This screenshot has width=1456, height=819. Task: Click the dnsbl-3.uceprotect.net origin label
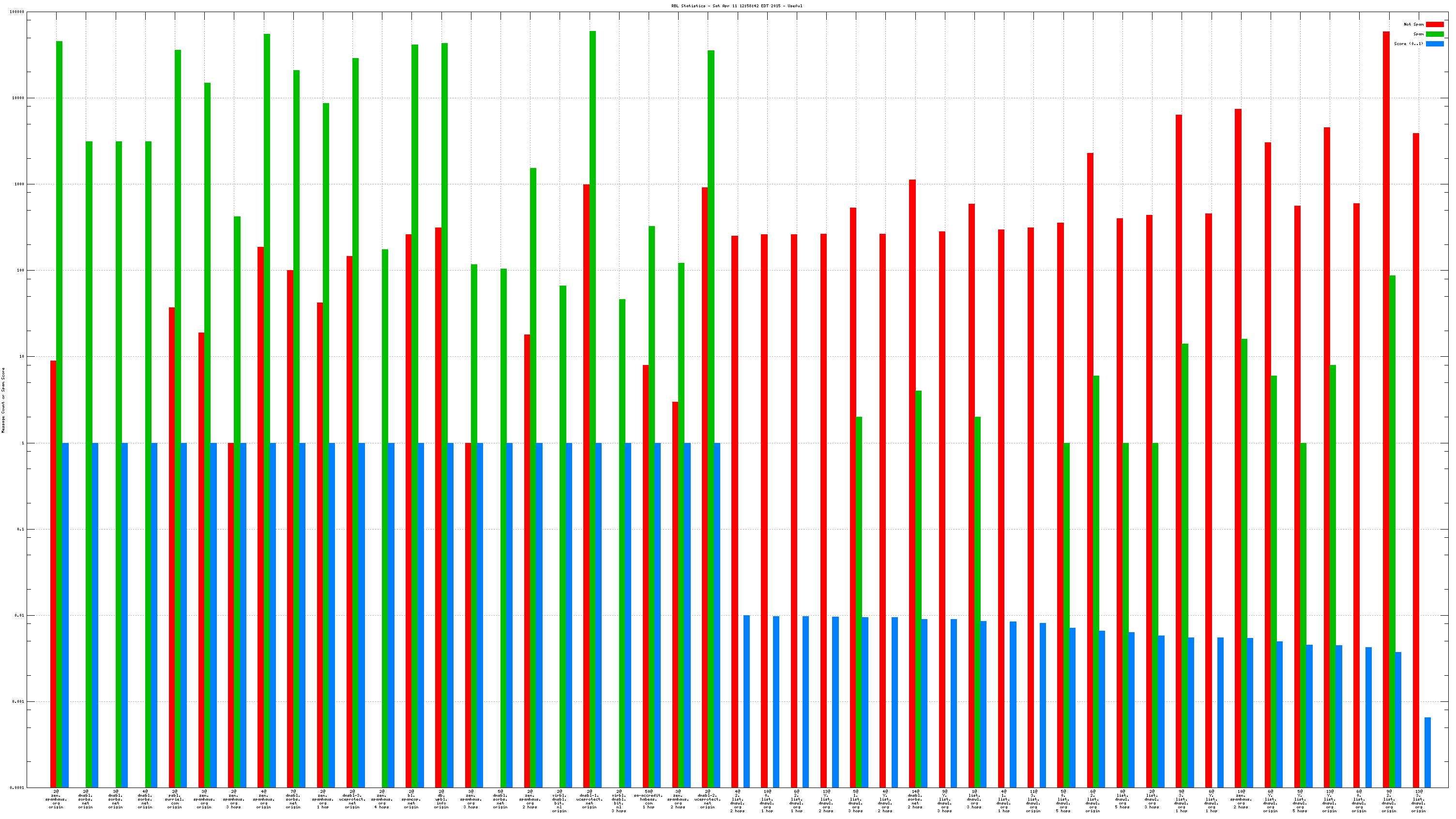point(352,799)
